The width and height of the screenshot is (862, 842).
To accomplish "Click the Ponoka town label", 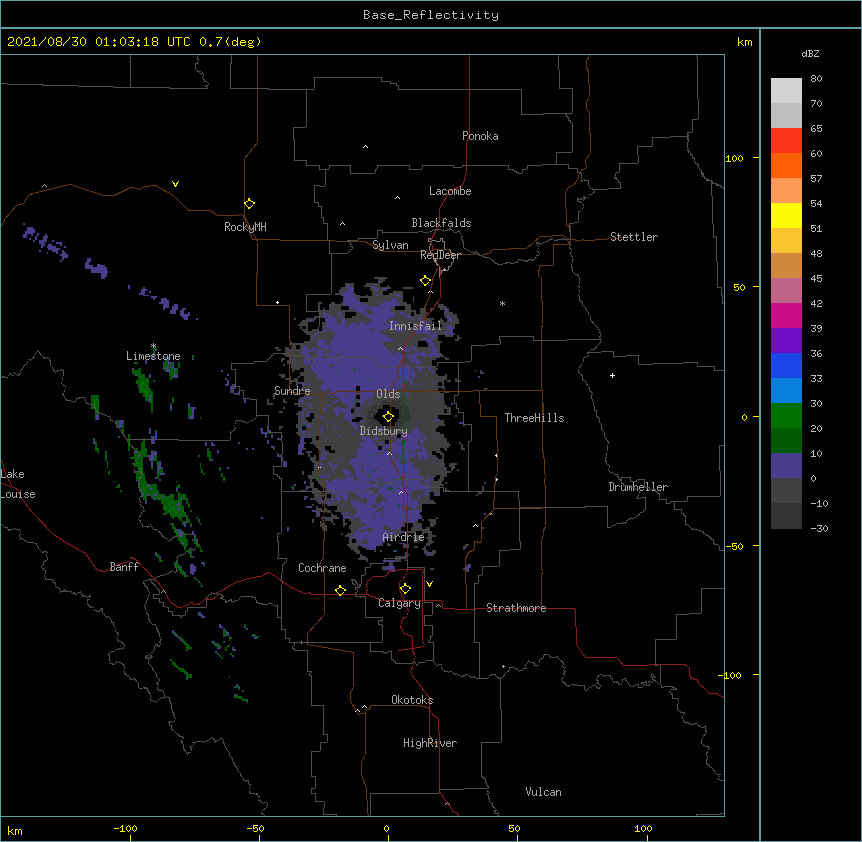I will click(480, 136).
